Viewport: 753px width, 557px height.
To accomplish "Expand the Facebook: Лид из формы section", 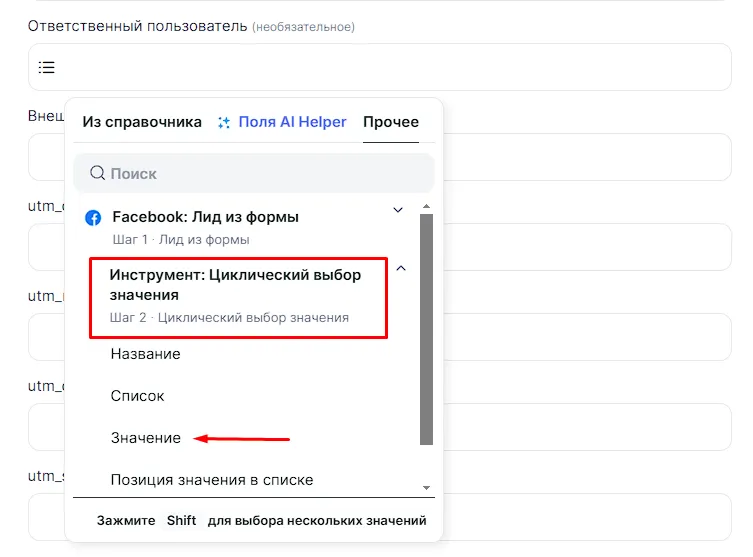I will click(398, 210).
